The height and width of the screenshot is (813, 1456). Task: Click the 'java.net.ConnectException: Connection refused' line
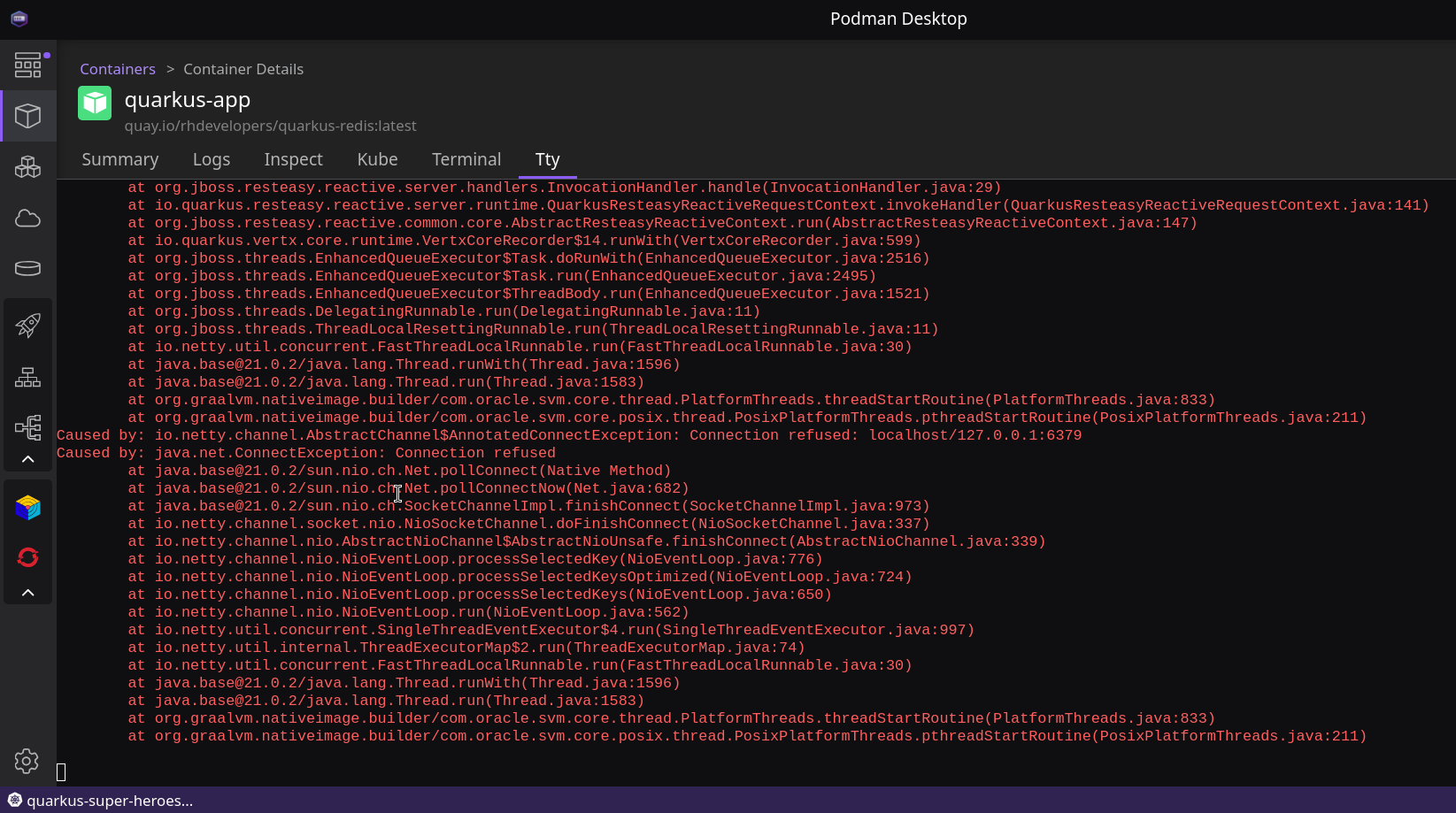pos(306,453)
